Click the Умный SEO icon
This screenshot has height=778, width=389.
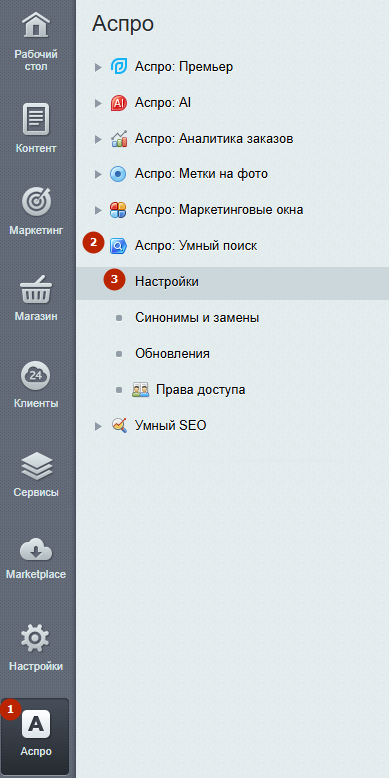pos(119,425)
